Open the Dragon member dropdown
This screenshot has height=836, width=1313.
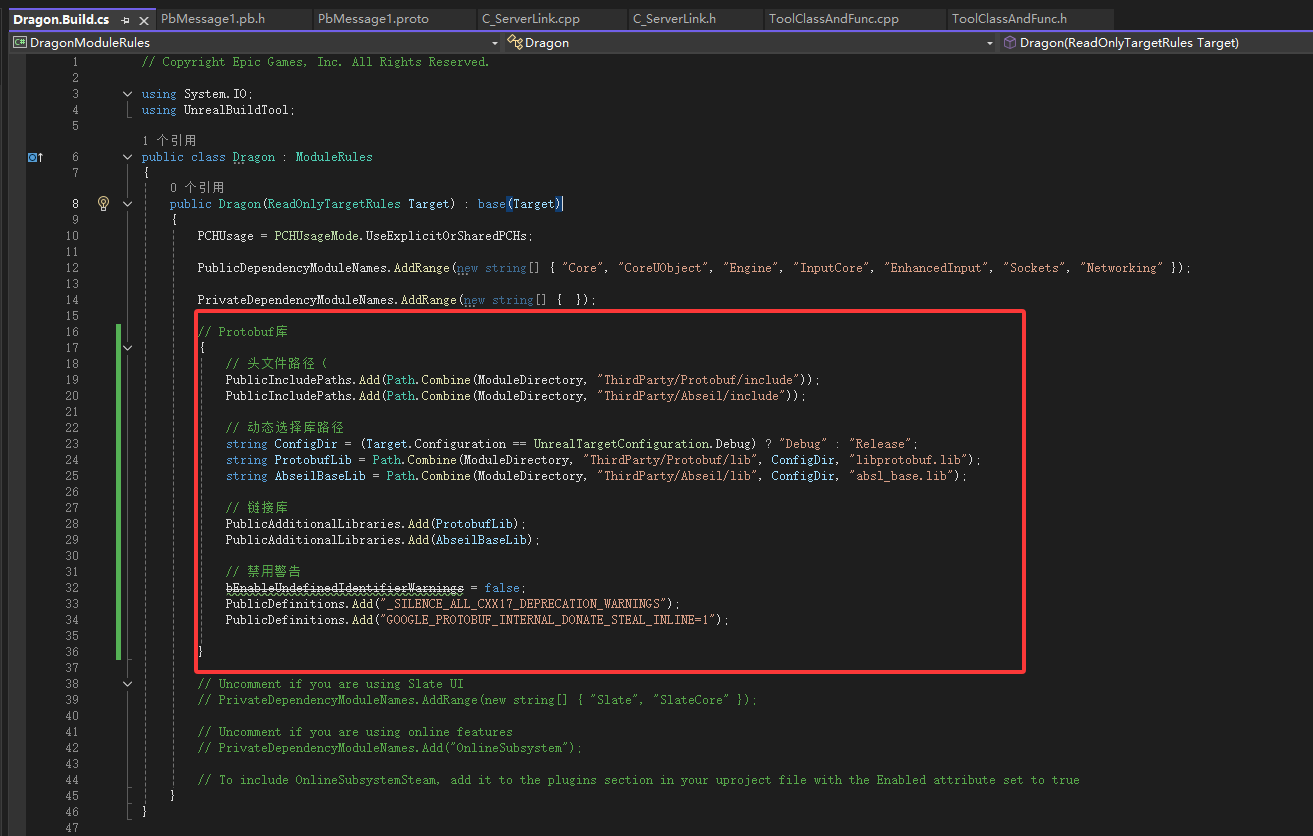pyautogui.click(x=990, y=42)
